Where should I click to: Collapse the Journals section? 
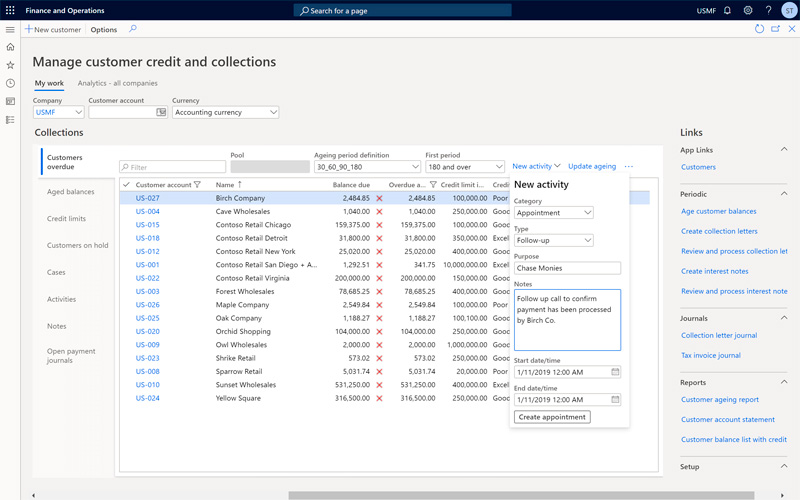pyautogui.click(x=784, y=318)
